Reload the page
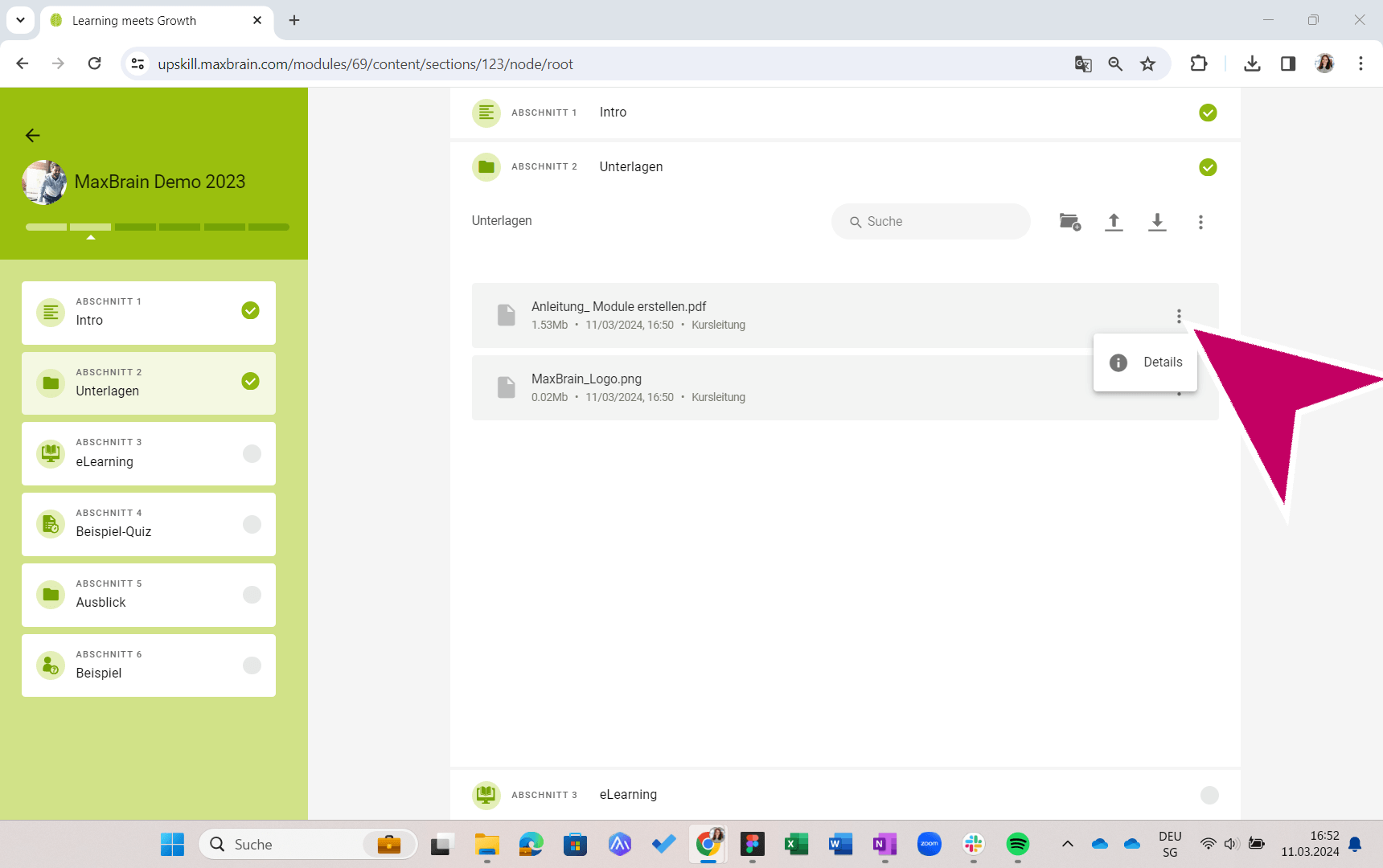Image resolution: width=1383 pixels, height=868 pixels. pos(95,63)
